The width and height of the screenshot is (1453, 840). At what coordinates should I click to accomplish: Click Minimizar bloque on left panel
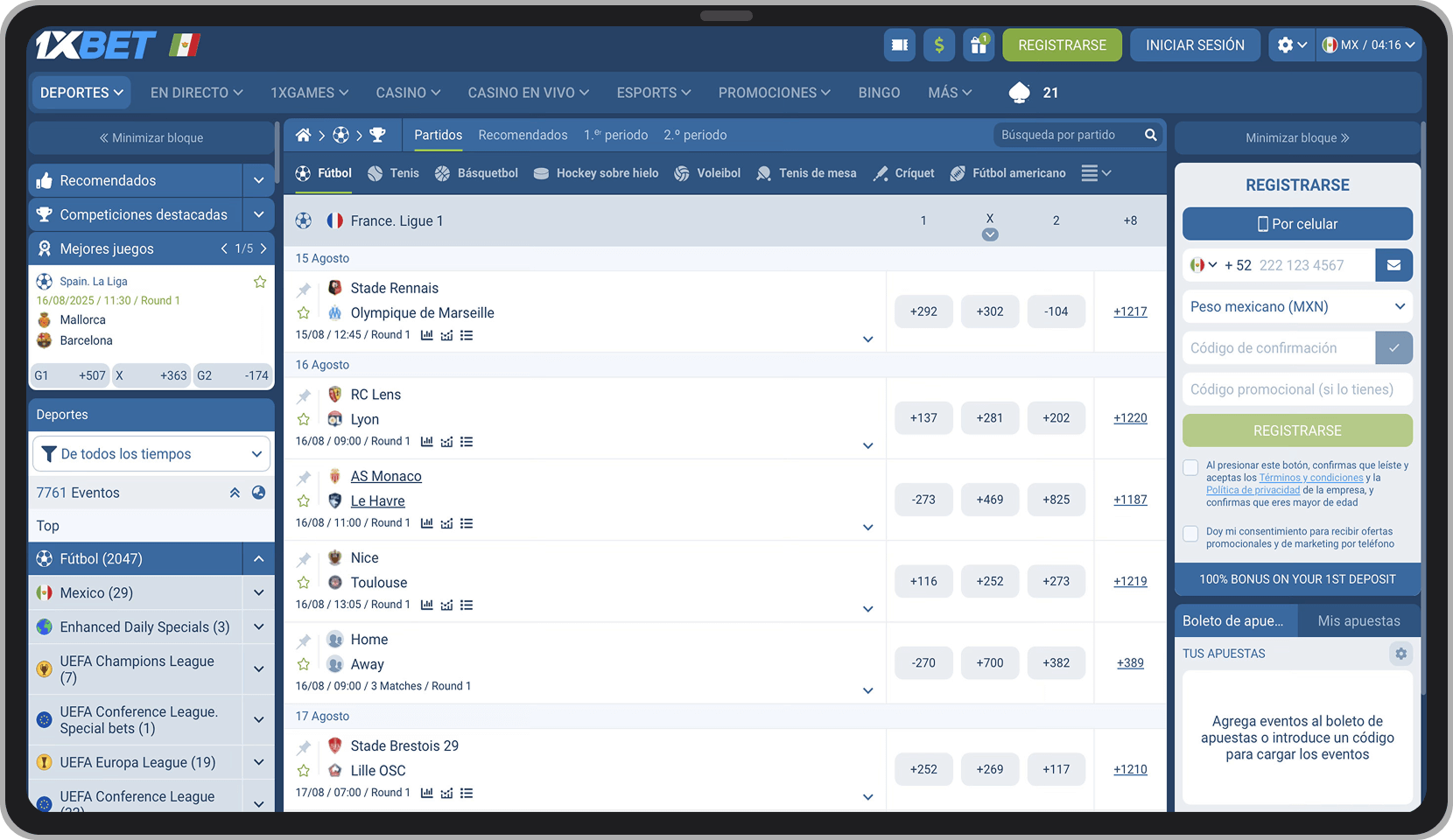coord(151,138)
